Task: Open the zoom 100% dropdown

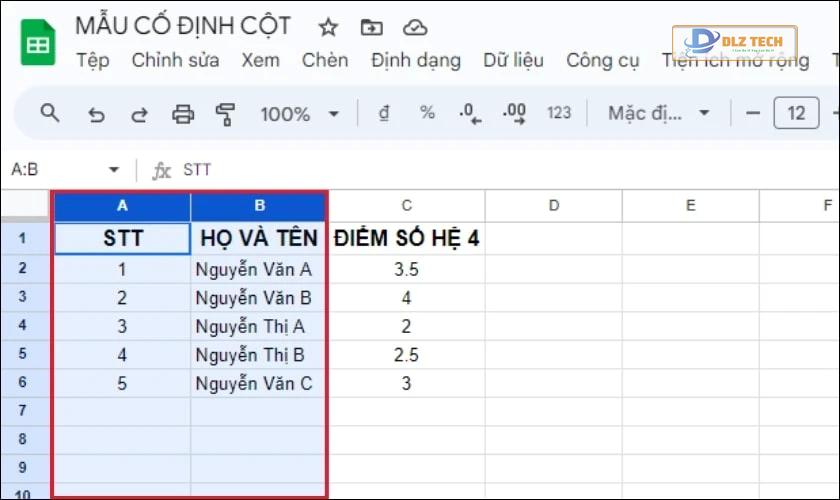Action: (x=299, y=114)
